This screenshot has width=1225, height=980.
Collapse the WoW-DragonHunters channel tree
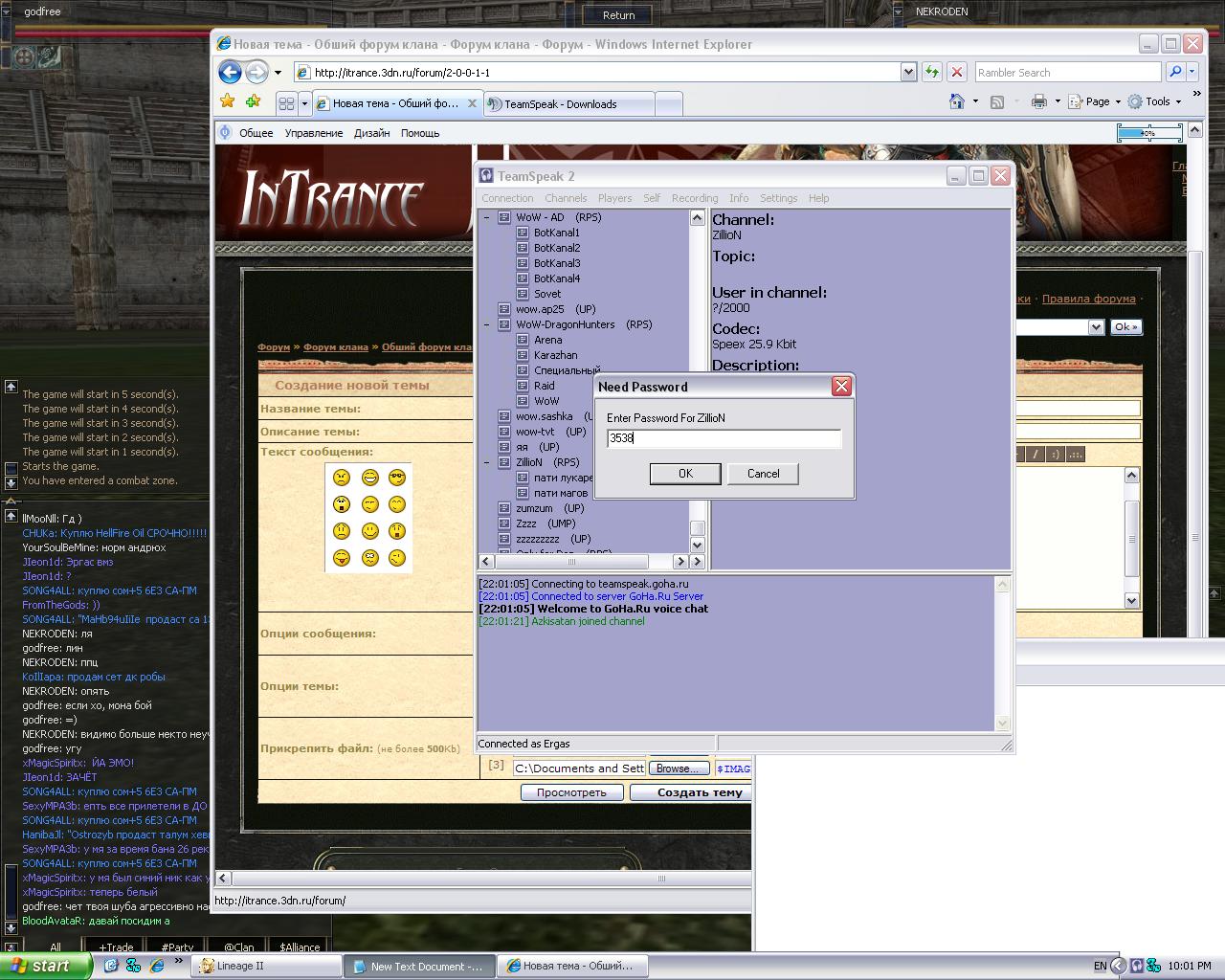(x=486, y=324)
